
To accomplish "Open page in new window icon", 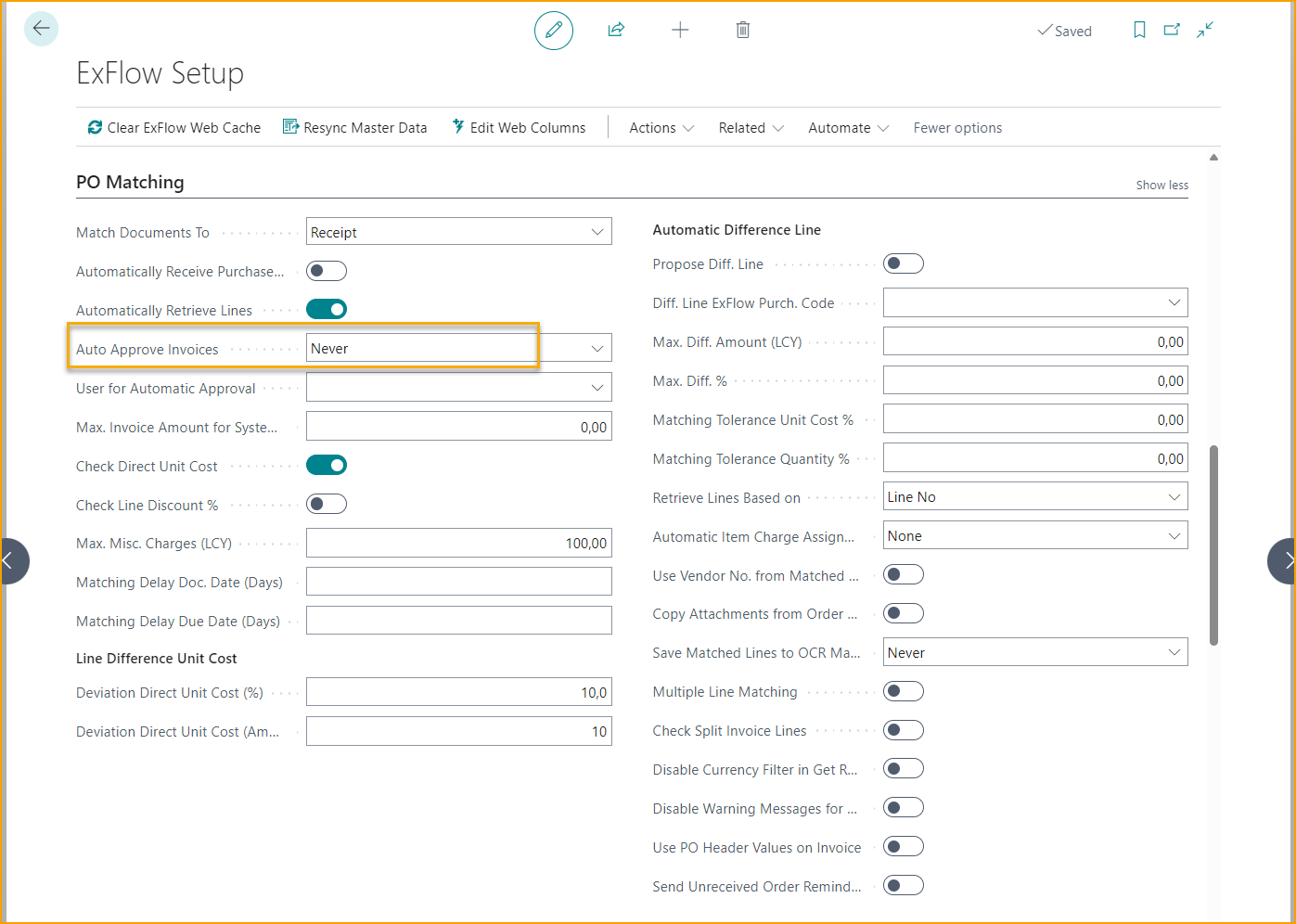I will click(x=1172, y=31).
